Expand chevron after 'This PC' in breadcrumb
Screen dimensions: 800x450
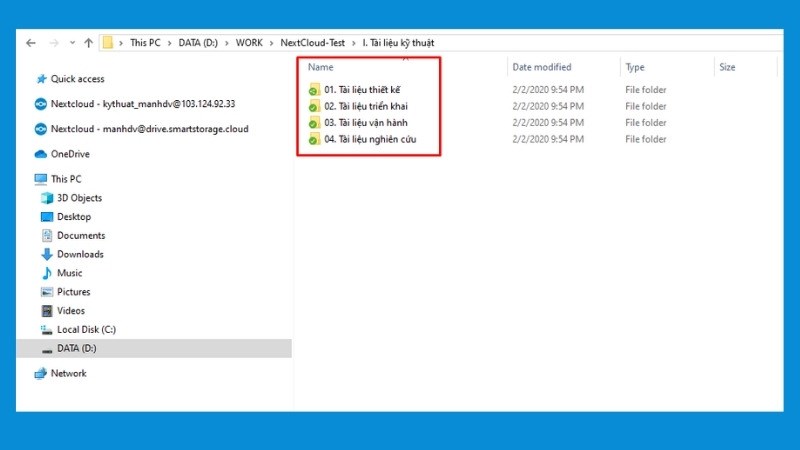pyautogui.click(x=169, y=43)
